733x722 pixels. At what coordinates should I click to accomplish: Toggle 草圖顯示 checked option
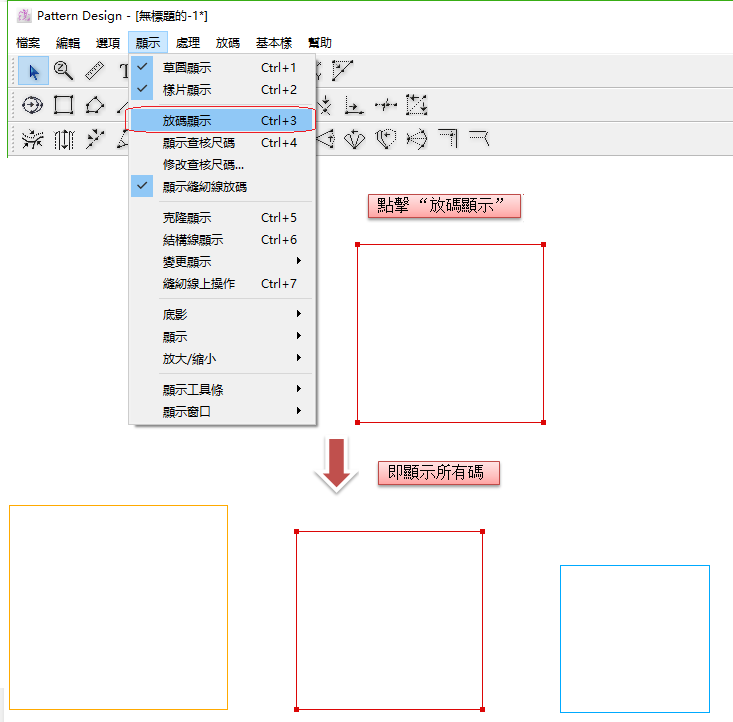(186, 68)
